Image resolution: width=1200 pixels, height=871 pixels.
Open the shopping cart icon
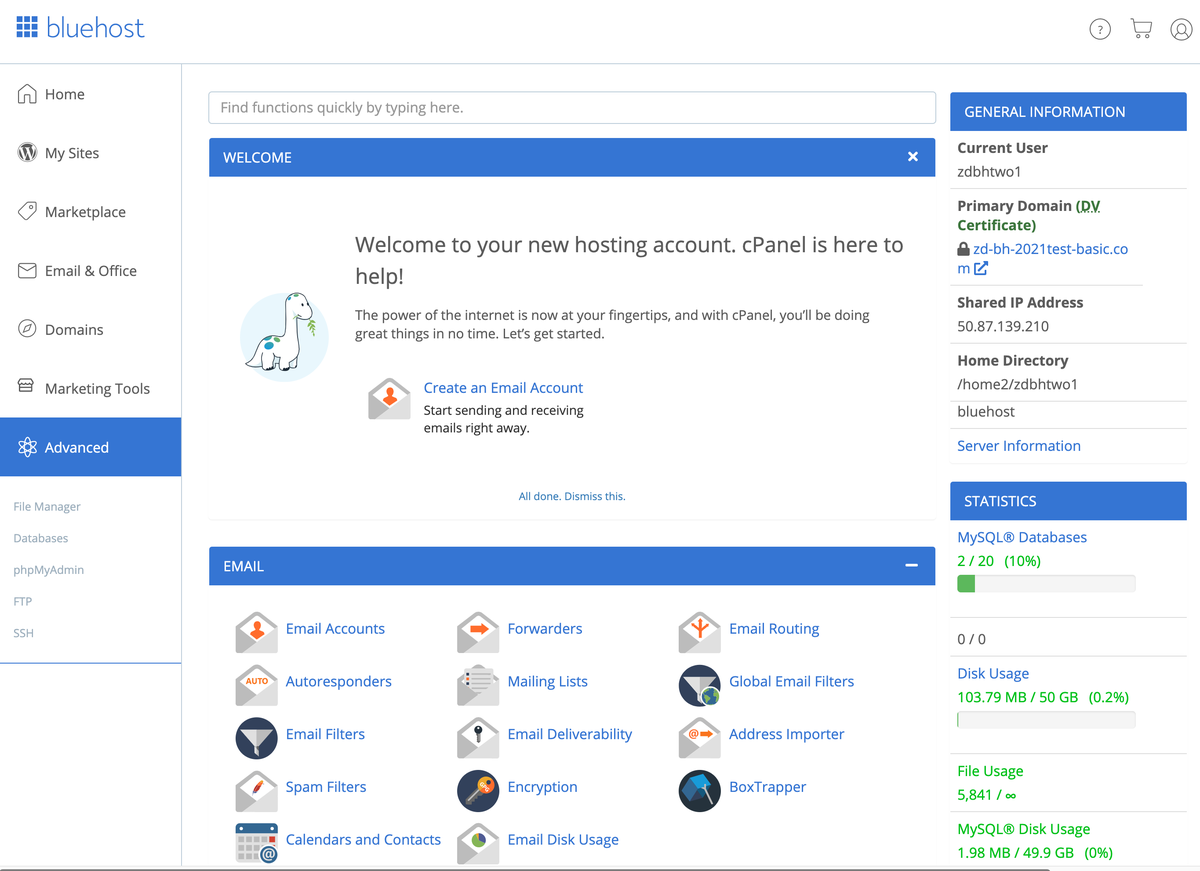coord(1141,28)
